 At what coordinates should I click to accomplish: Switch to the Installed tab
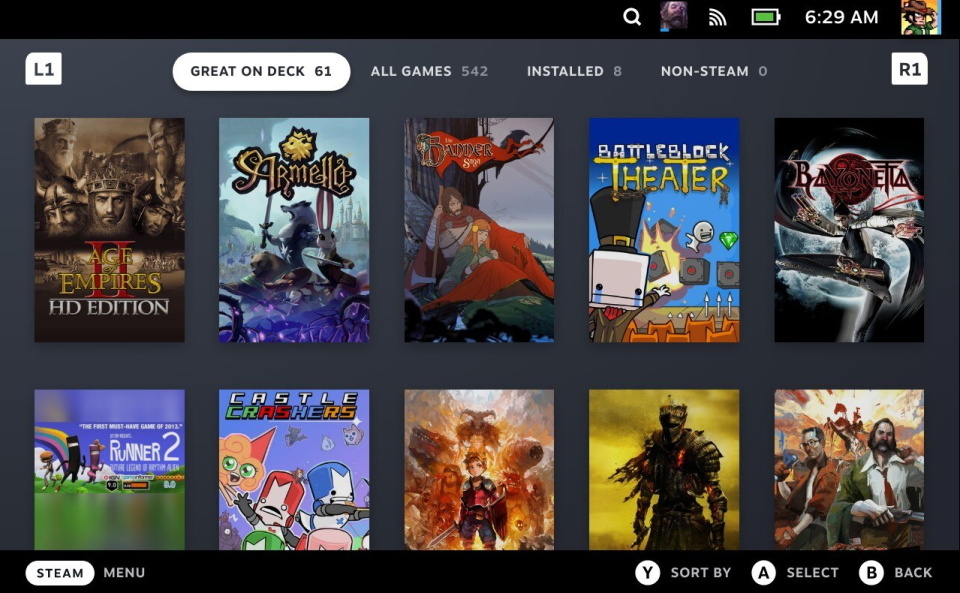click(574, 71)
